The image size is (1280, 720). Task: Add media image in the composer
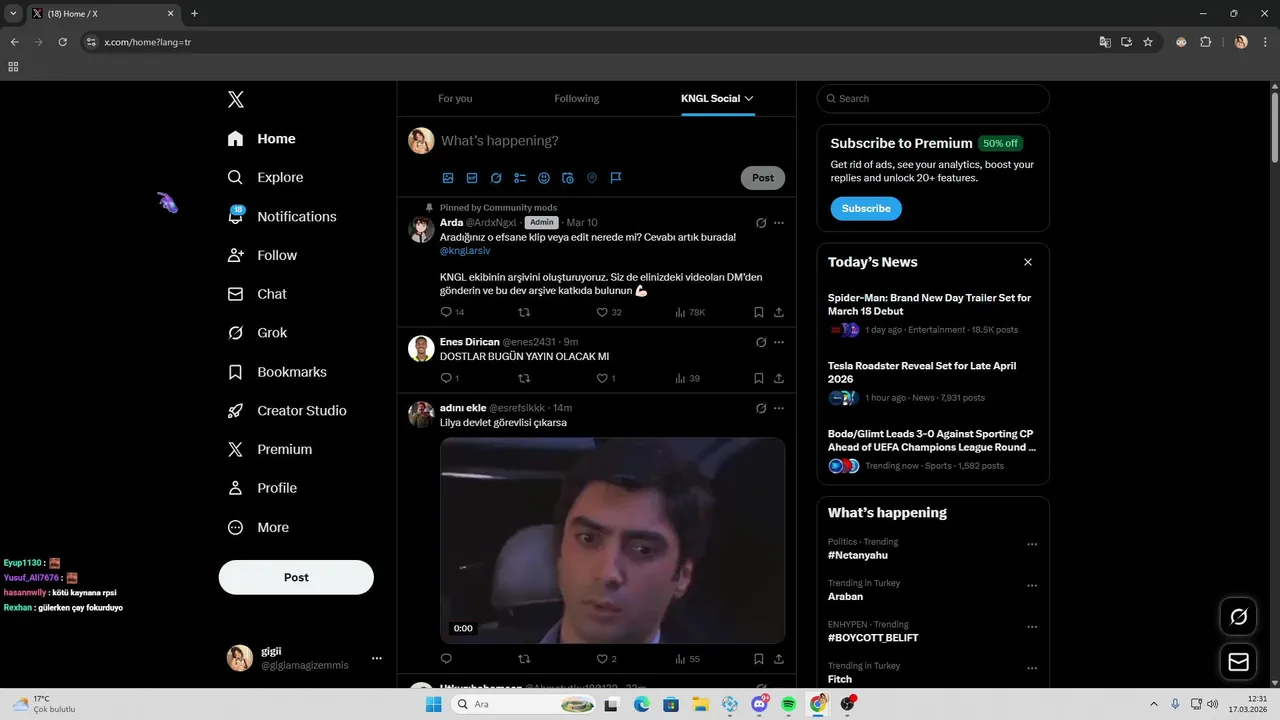tap(448, 178)
